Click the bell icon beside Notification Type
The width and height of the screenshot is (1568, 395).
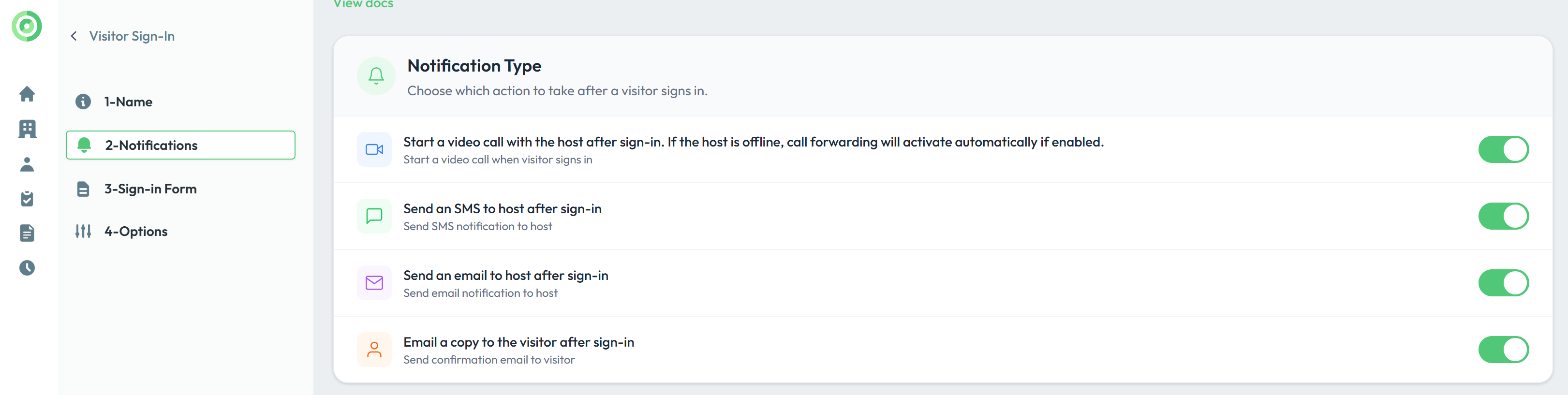[376, 76]
